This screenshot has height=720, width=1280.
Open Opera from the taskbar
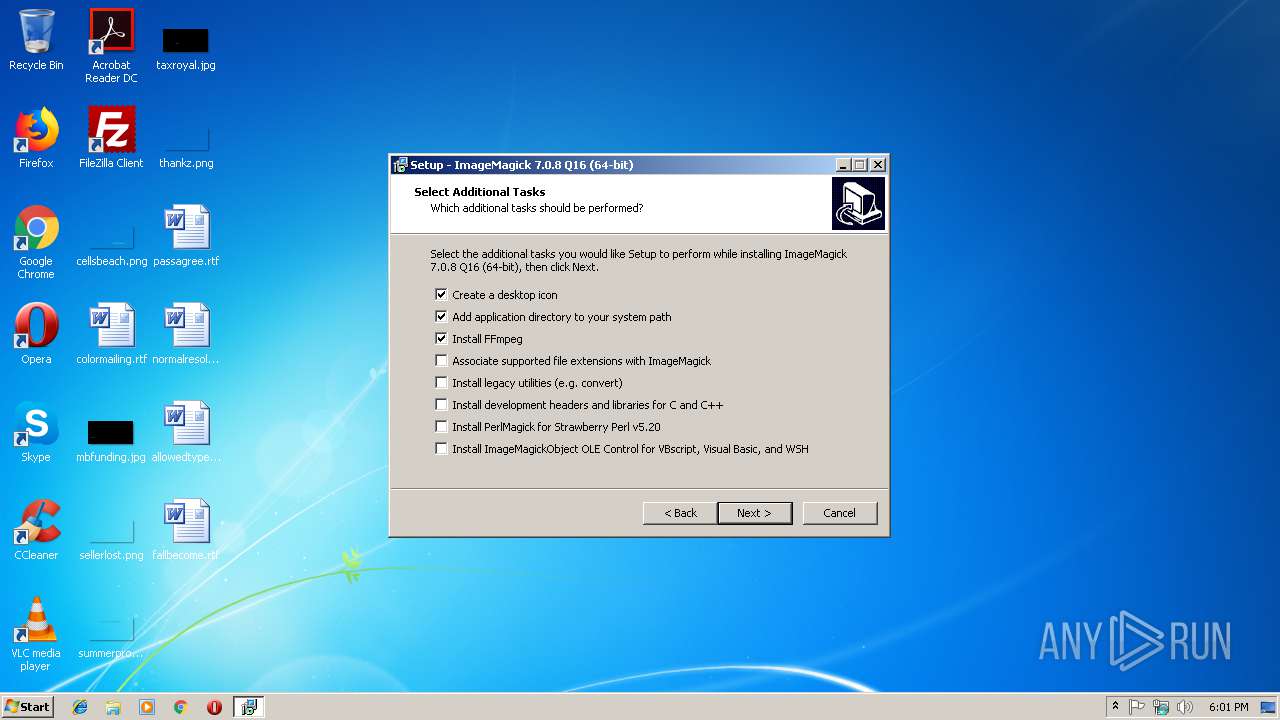point(214,707)
